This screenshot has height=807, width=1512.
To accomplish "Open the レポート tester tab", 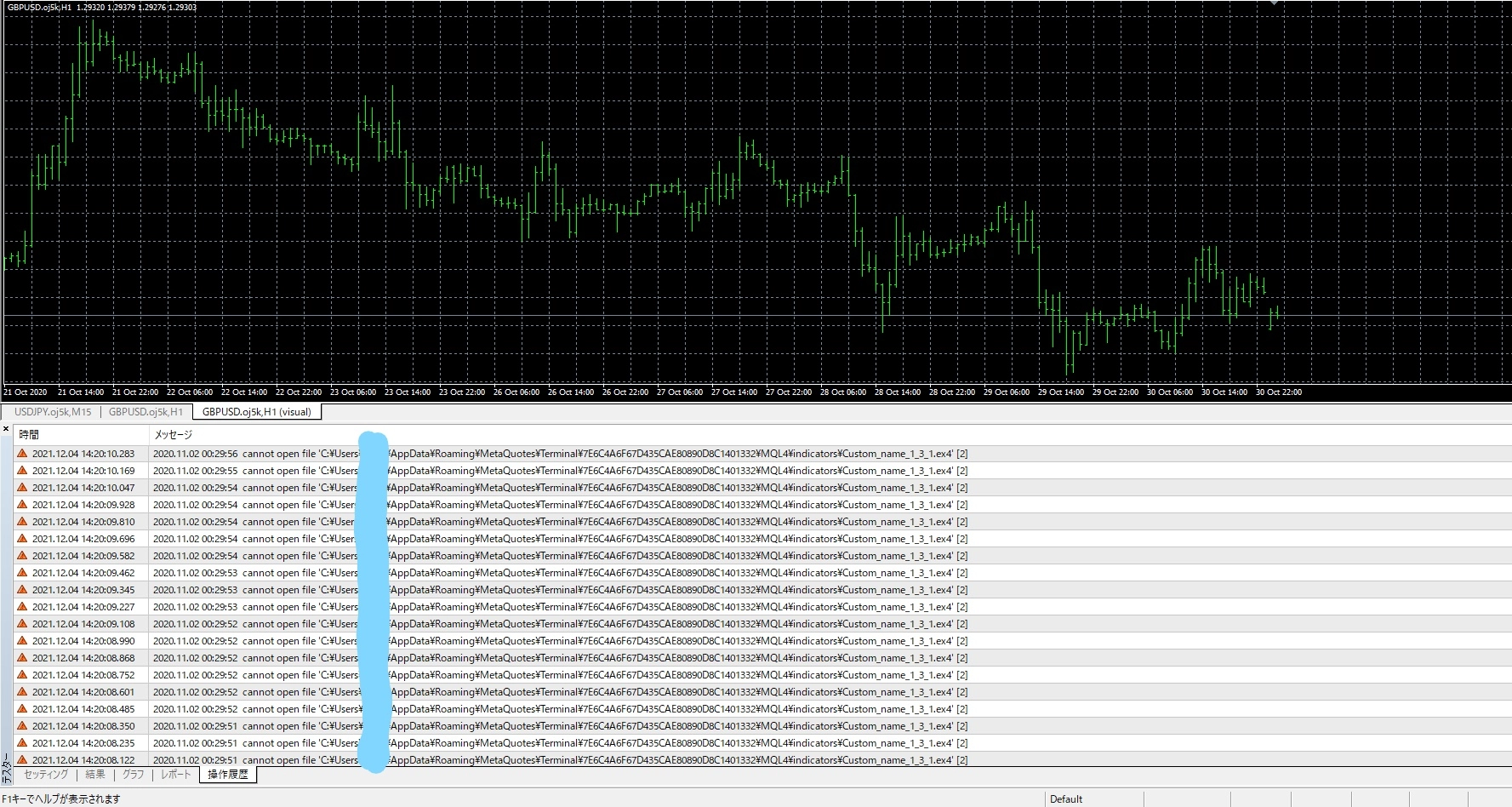I will tap(176, 775).
